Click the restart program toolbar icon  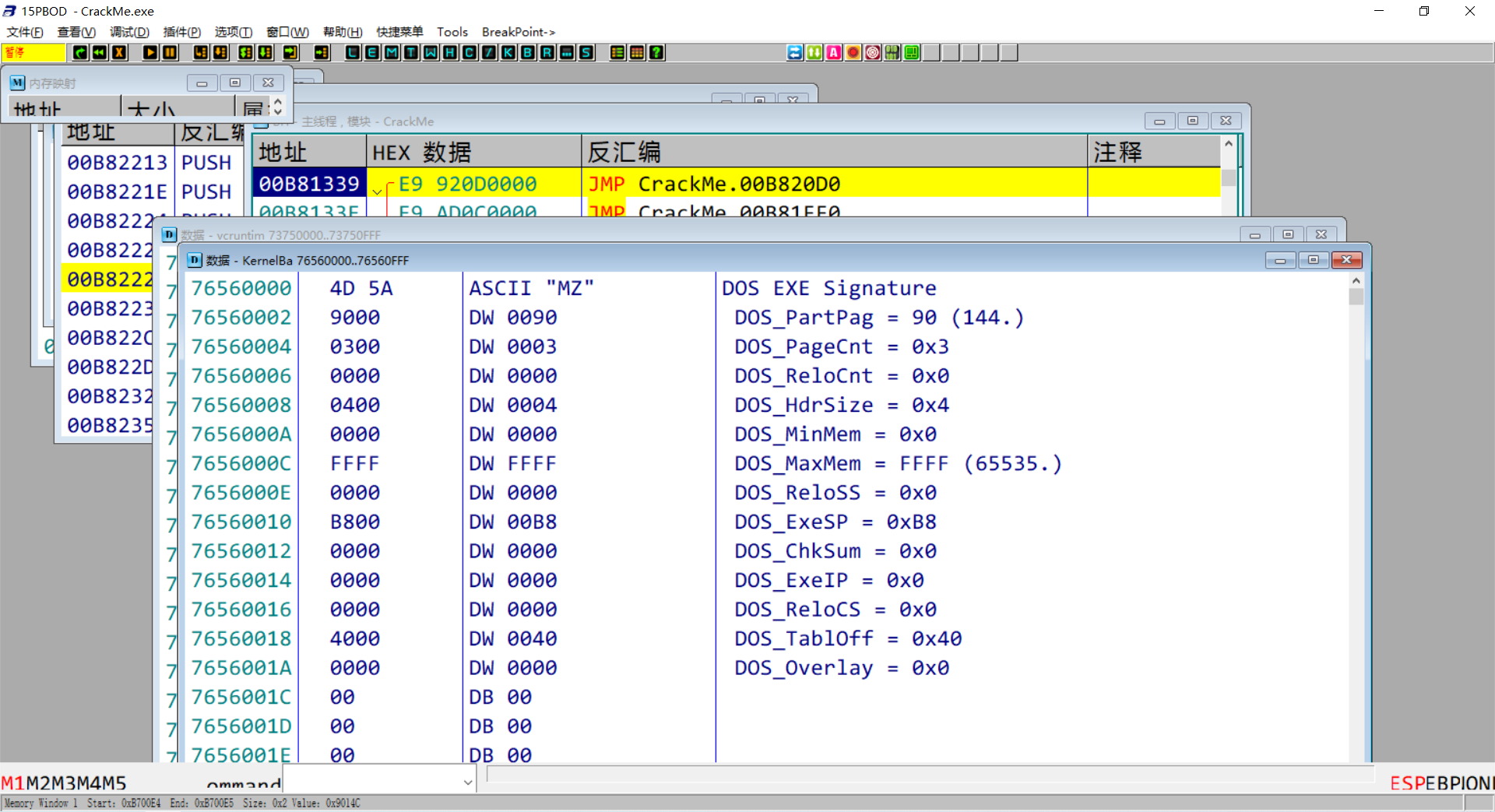pyautogui.click(x=80, y=52)
